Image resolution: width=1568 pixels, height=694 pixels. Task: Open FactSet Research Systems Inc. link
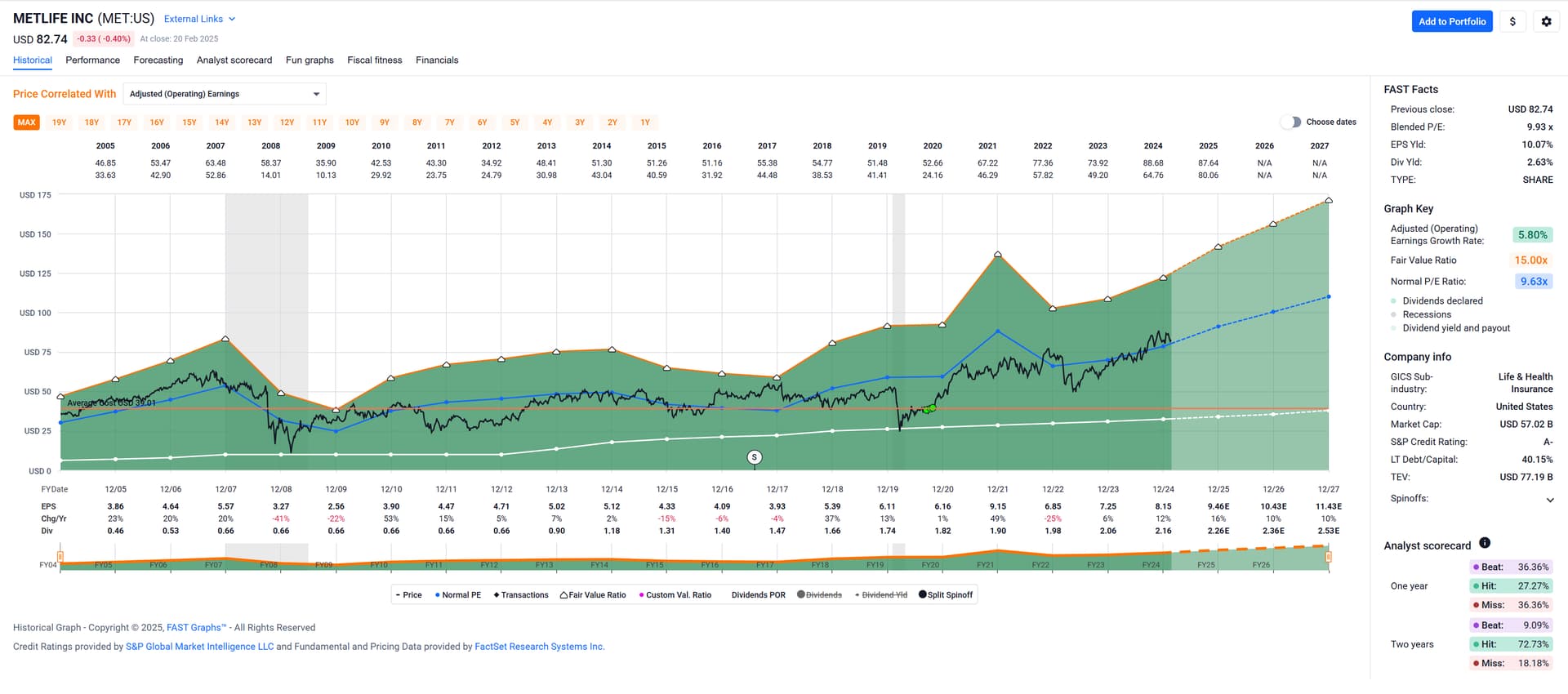(x=540, y=647)
